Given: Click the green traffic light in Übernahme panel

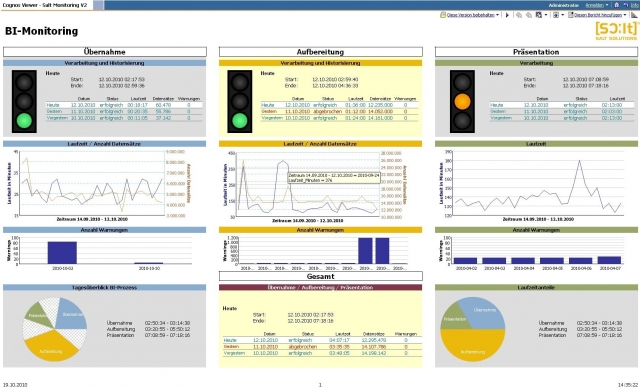Looking at the screenshot, I should click(x=24, y=121).
